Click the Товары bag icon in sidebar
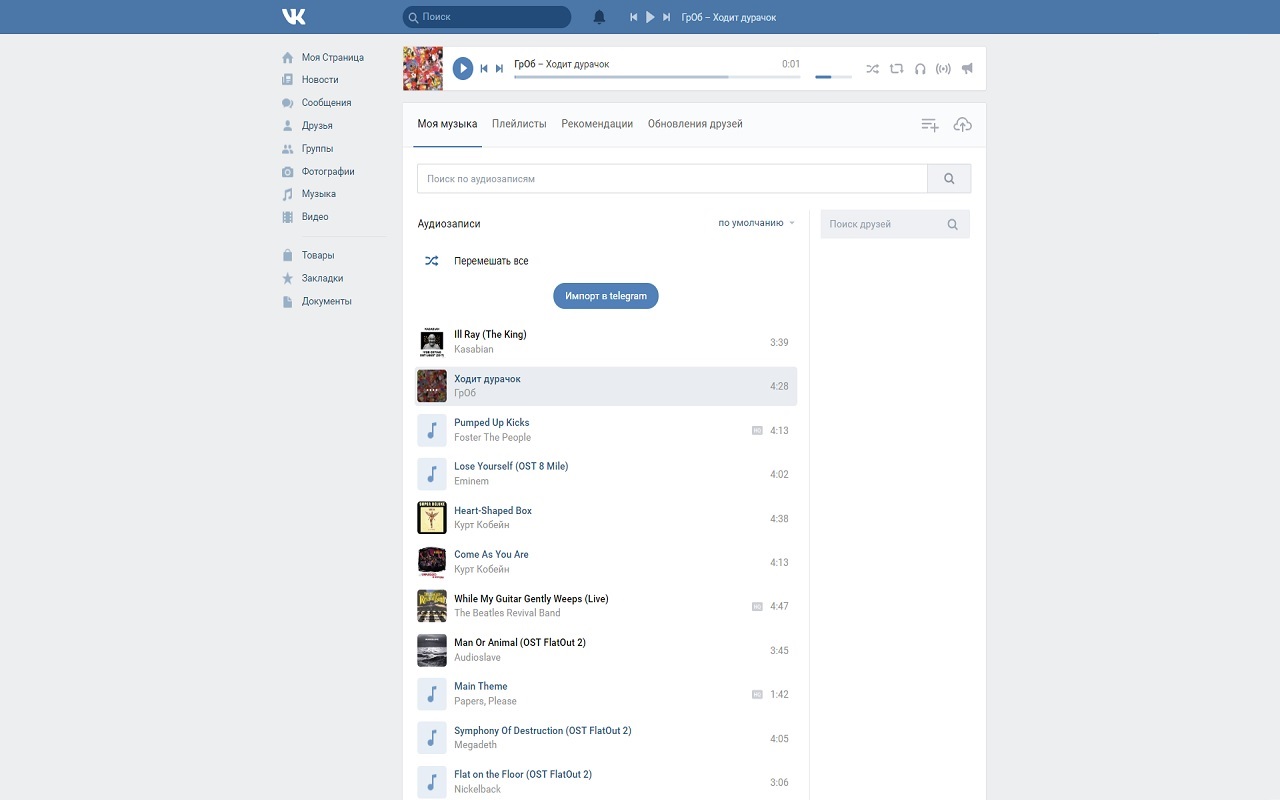Viewport: 1280px width, 800px height. coord(288,255)
